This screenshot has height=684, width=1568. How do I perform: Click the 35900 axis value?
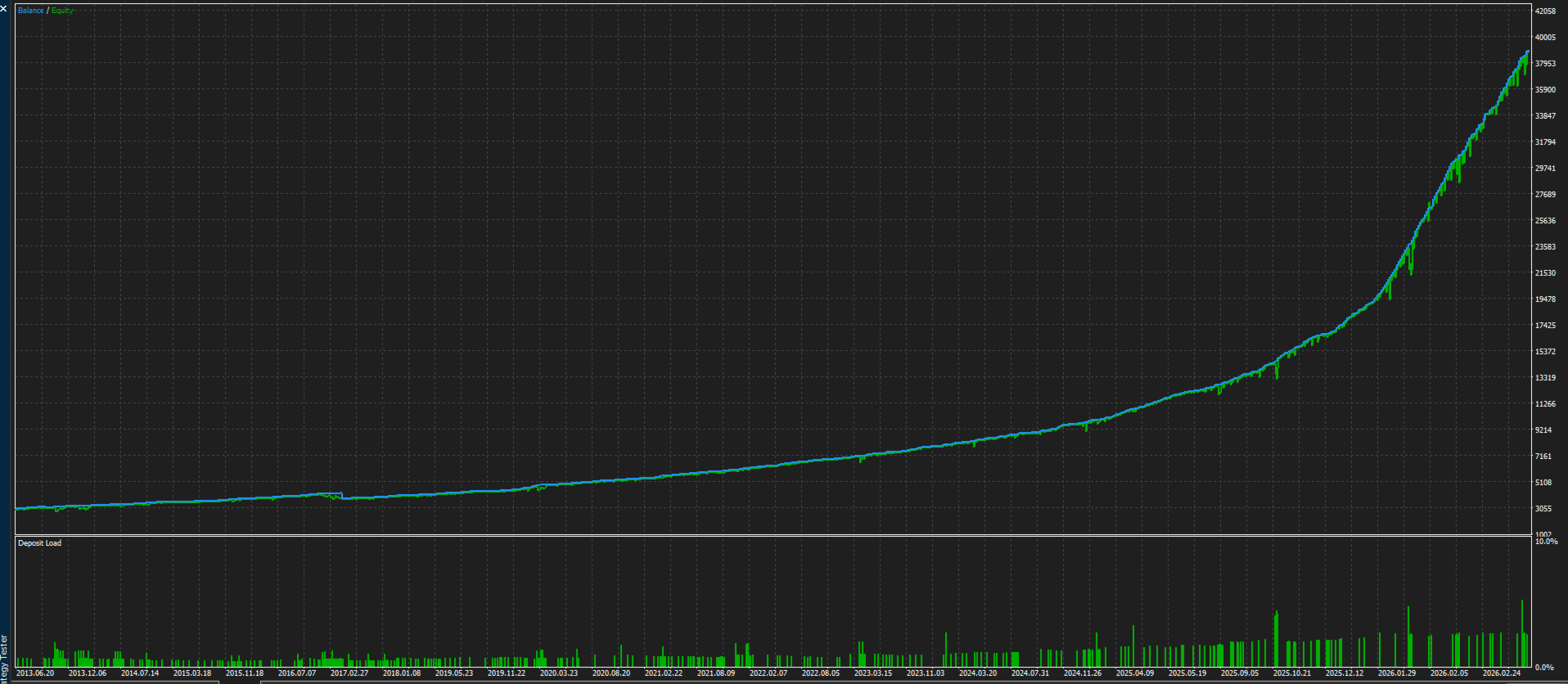point(1545,90)
